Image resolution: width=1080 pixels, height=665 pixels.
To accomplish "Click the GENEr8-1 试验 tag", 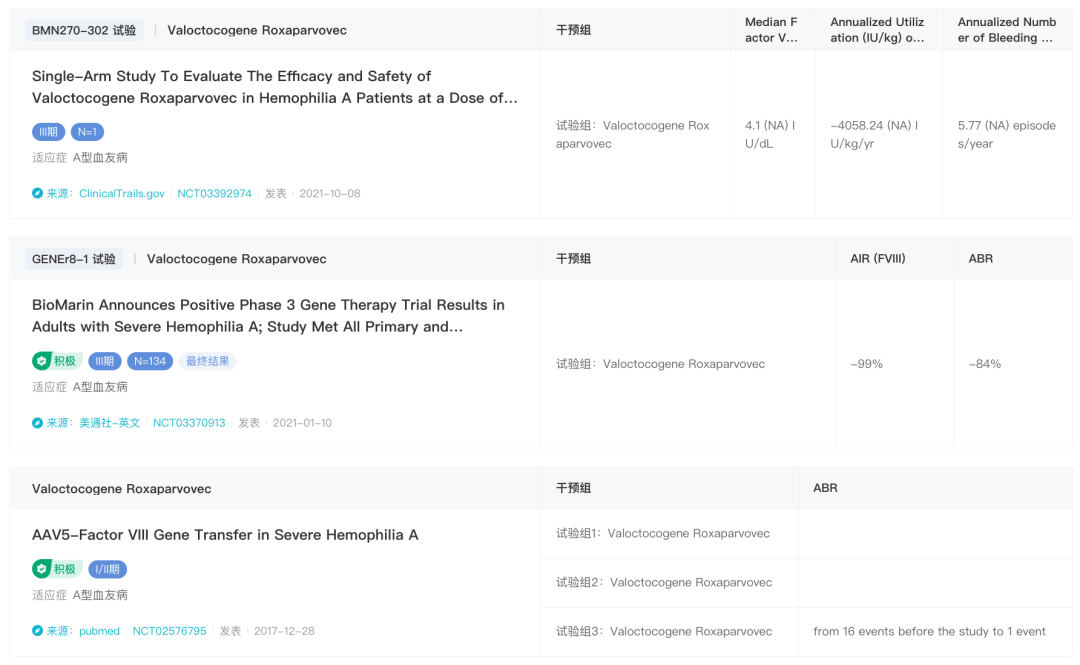I will coord(74,259).
